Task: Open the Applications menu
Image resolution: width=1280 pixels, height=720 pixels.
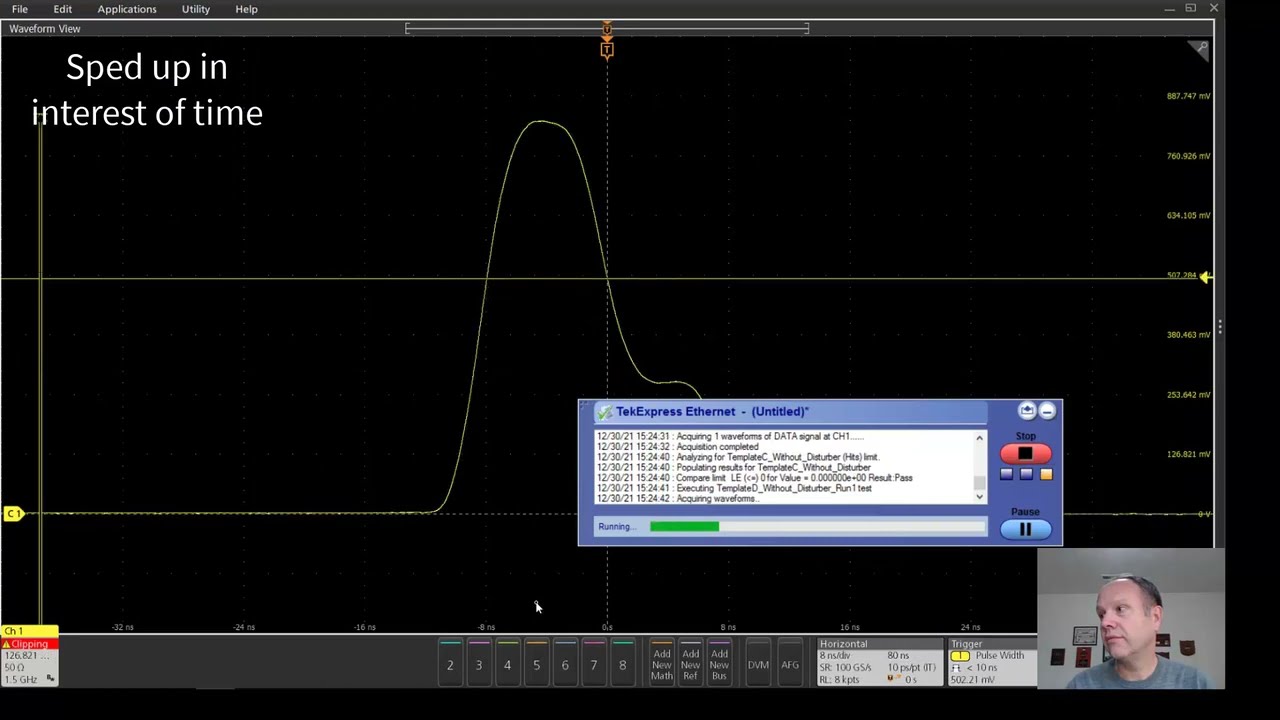Action: tap(127, 9)
